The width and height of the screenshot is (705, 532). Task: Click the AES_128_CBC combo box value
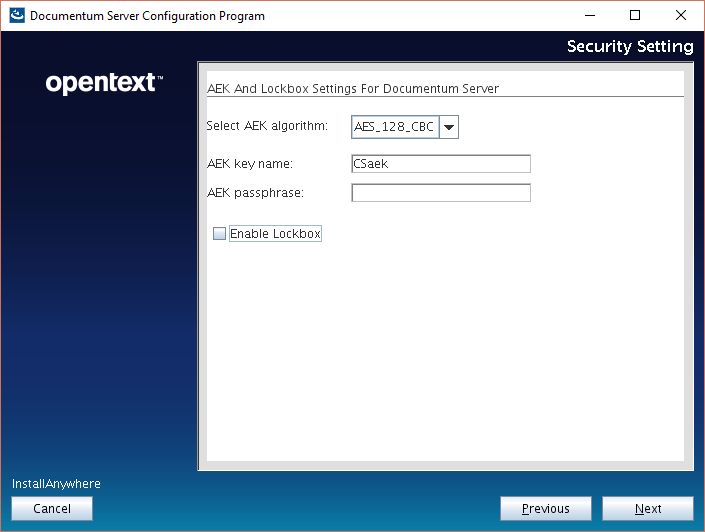[395, 127]
